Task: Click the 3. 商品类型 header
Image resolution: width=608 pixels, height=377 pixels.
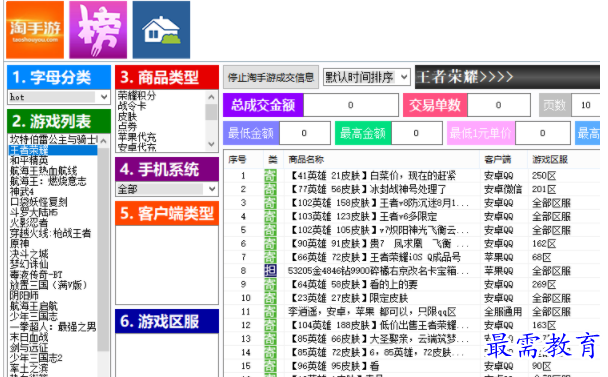Action: click(x=167, y=77)
